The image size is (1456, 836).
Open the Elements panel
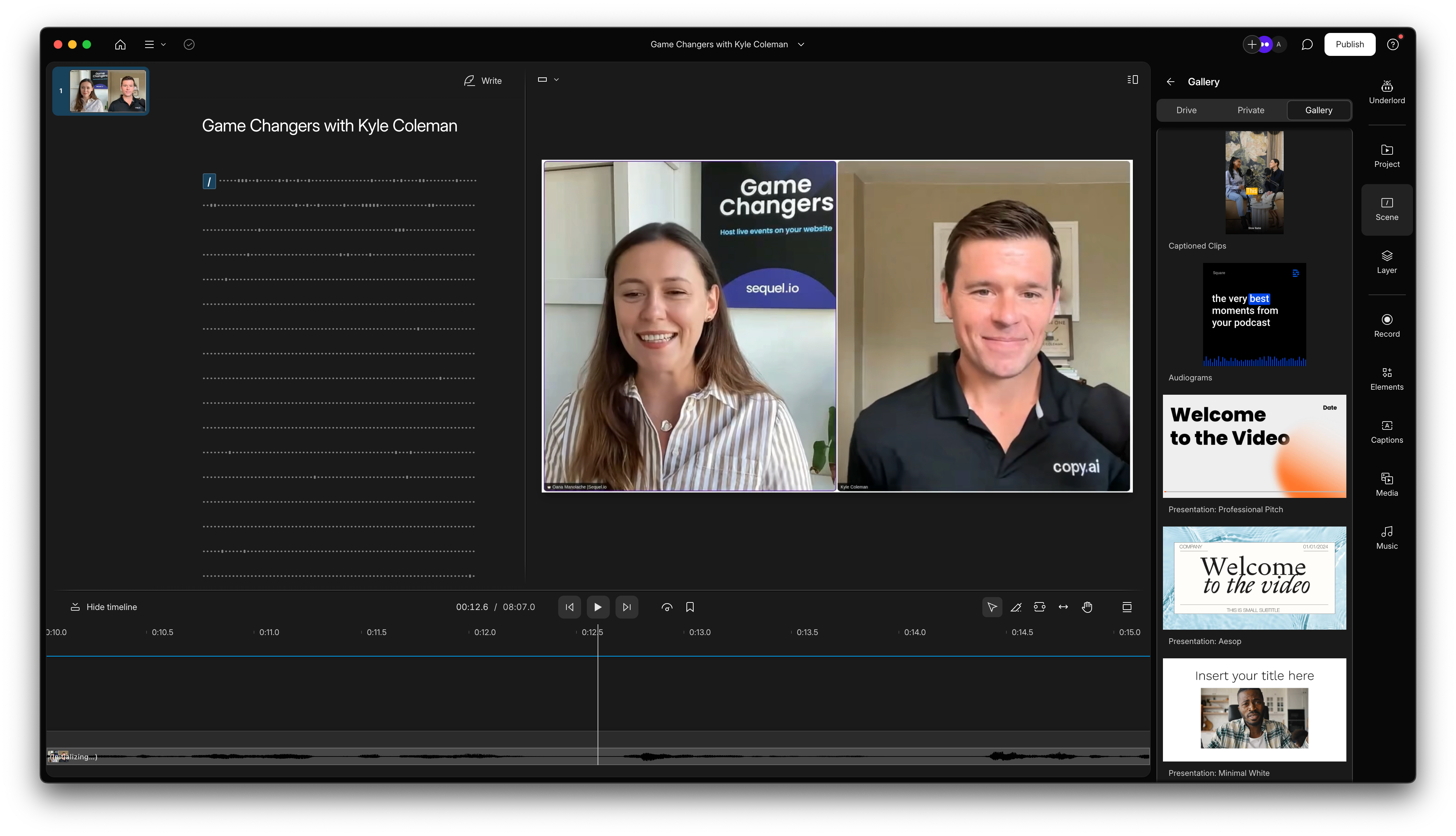[x=1386, y=379]
